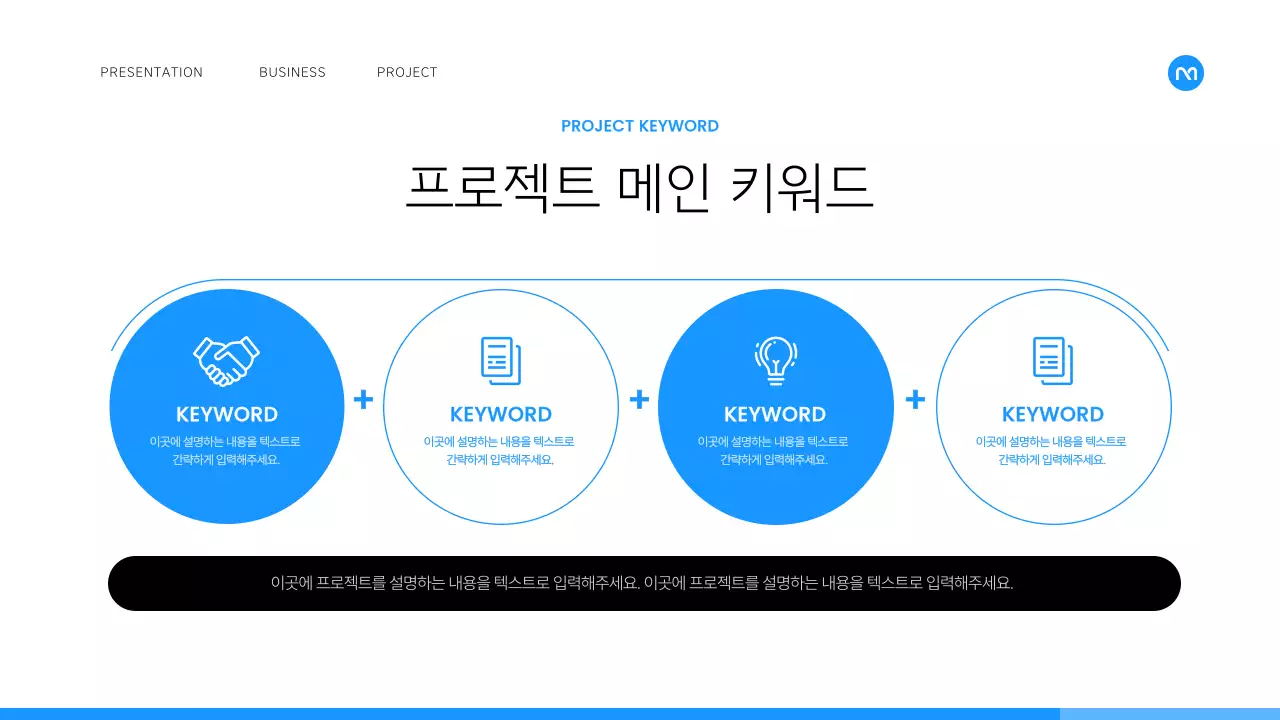The height and width of the screenshot is (720, 1280).
Task: Click the blue 'm' logo in the top corner
Action: [1186, 73]
